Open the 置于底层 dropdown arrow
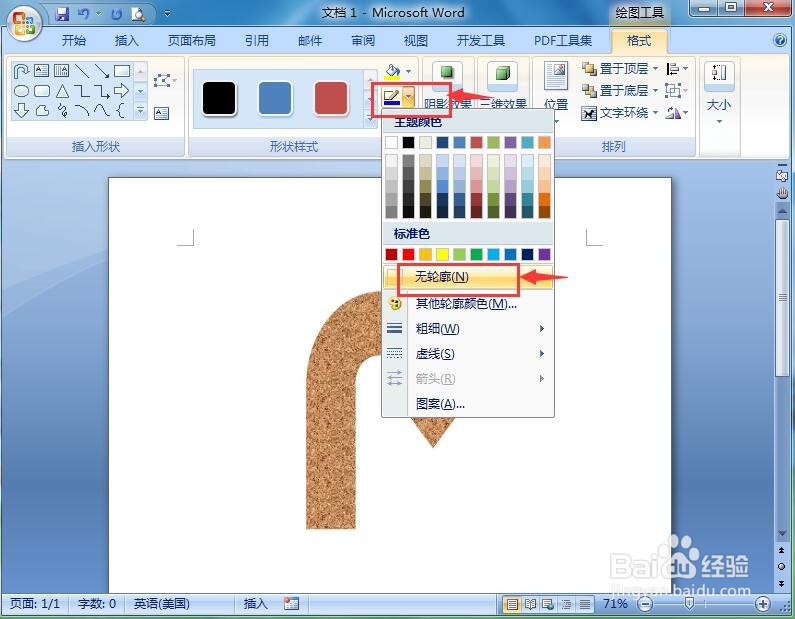The height and width of the screenshot is (619, 795). (x=655, y=91)
